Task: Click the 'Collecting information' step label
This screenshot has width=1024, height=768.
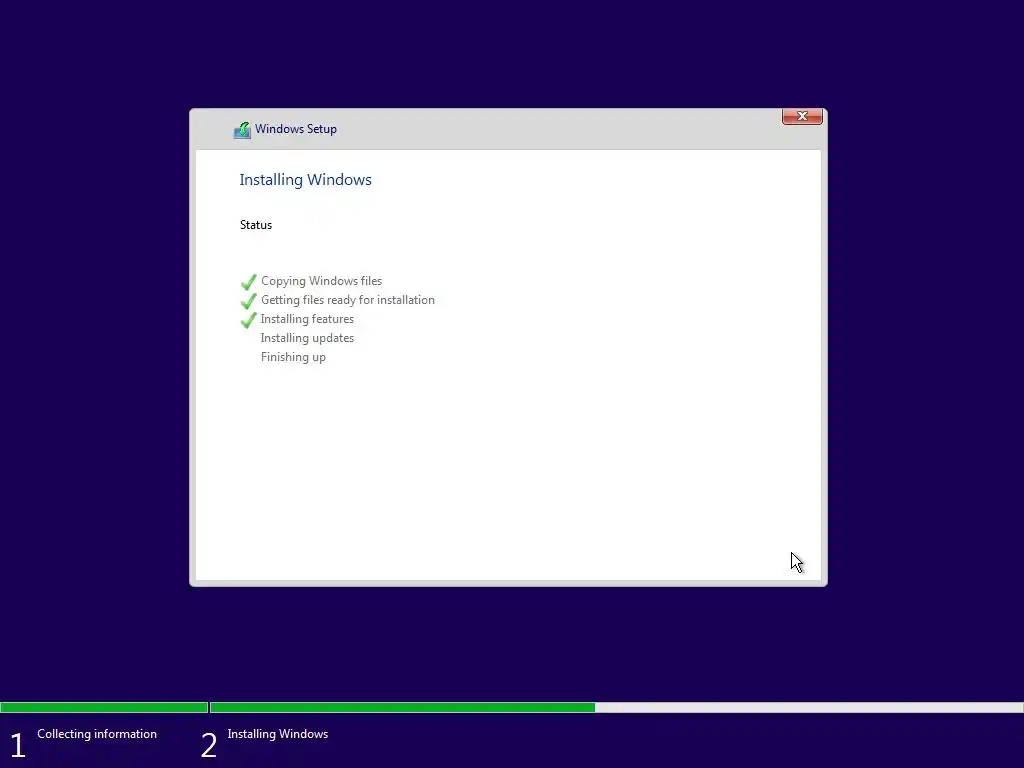Action: tap(97, 734)
